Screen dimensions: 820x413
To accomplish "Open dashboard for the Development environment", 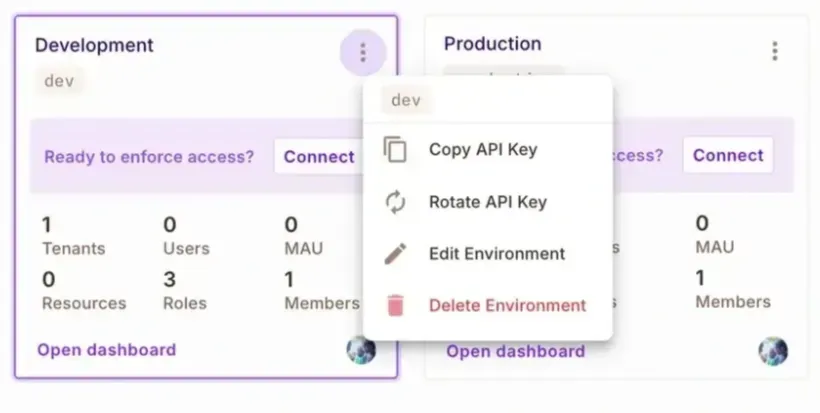I will coord(106,350).
